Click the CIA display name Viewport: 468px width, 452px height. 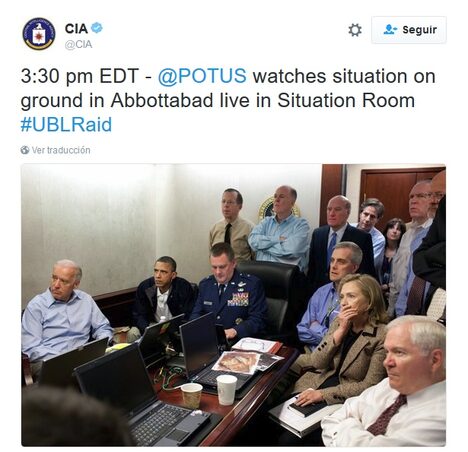(x=76, y=28)
